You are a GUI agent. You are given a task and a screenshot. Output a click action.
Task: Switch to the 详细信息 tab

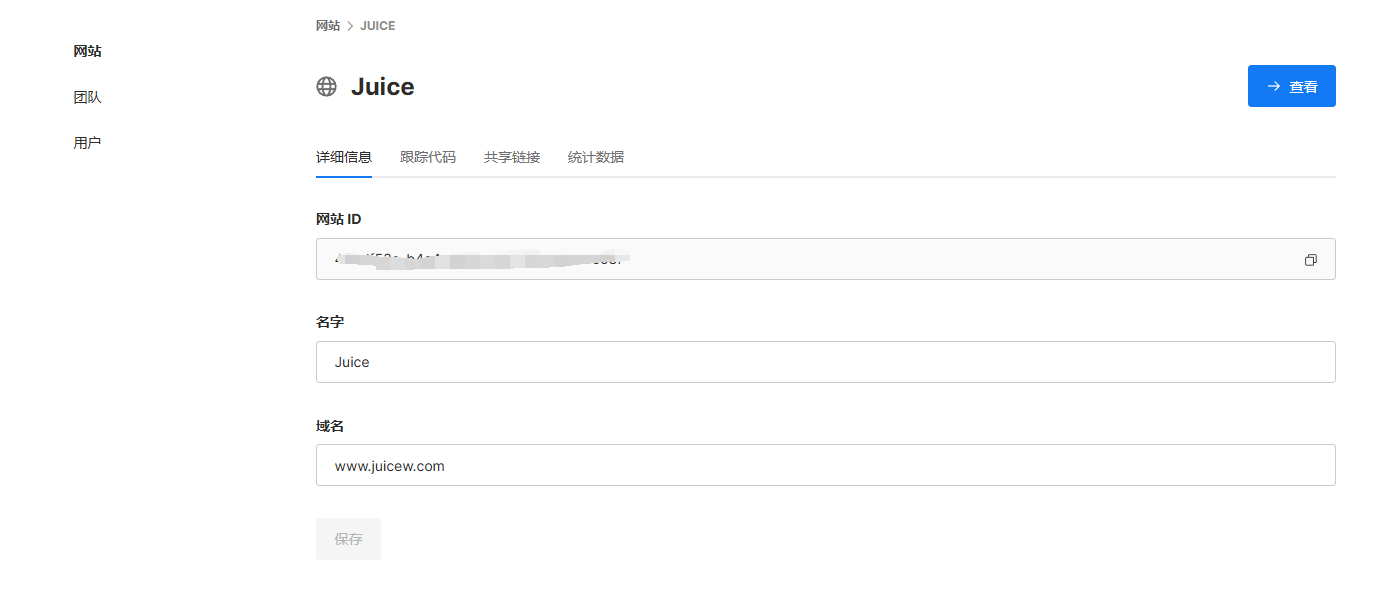coord(344,157)
